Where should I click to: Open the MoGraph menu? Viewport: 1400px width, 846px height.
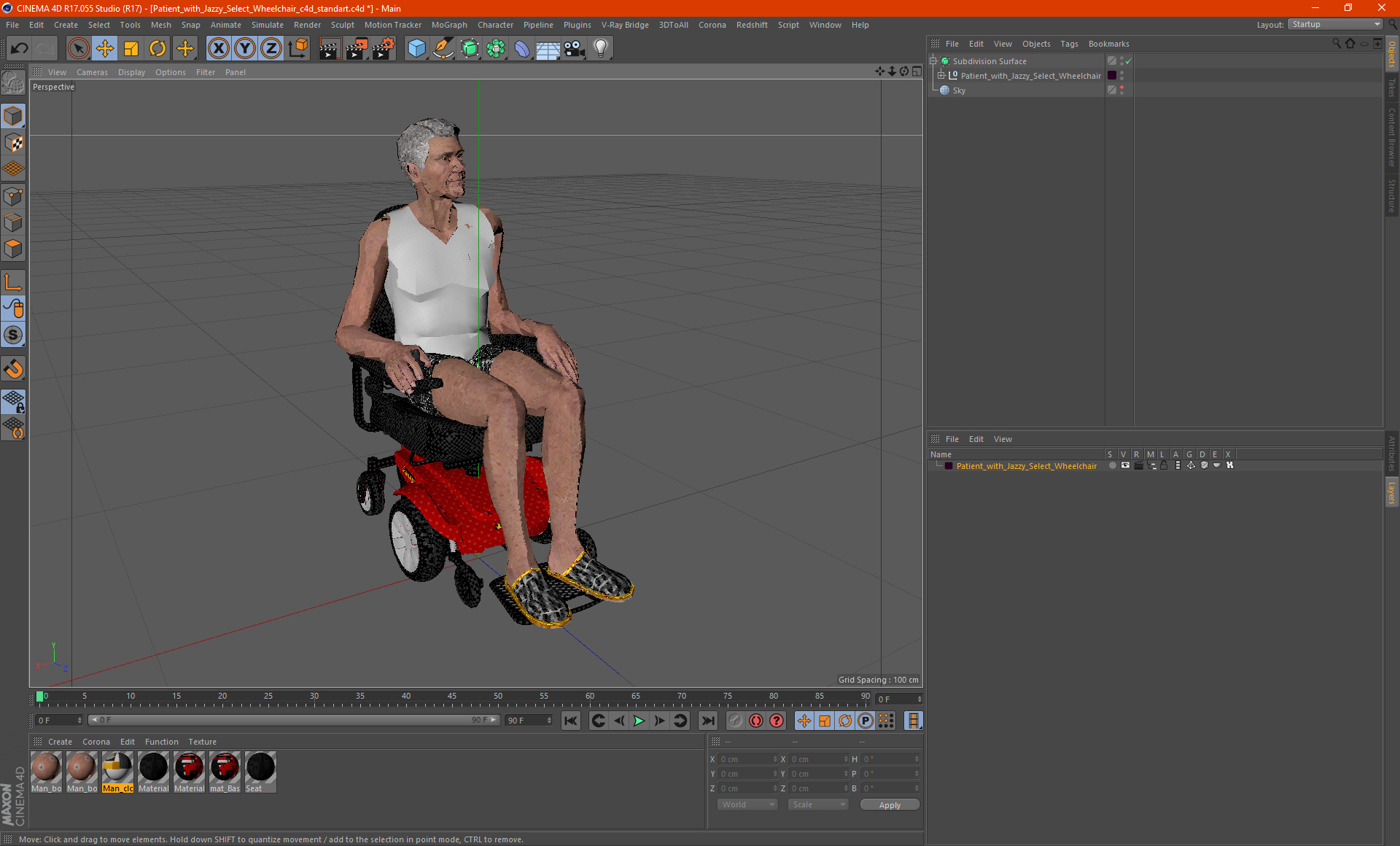[448, 25]
